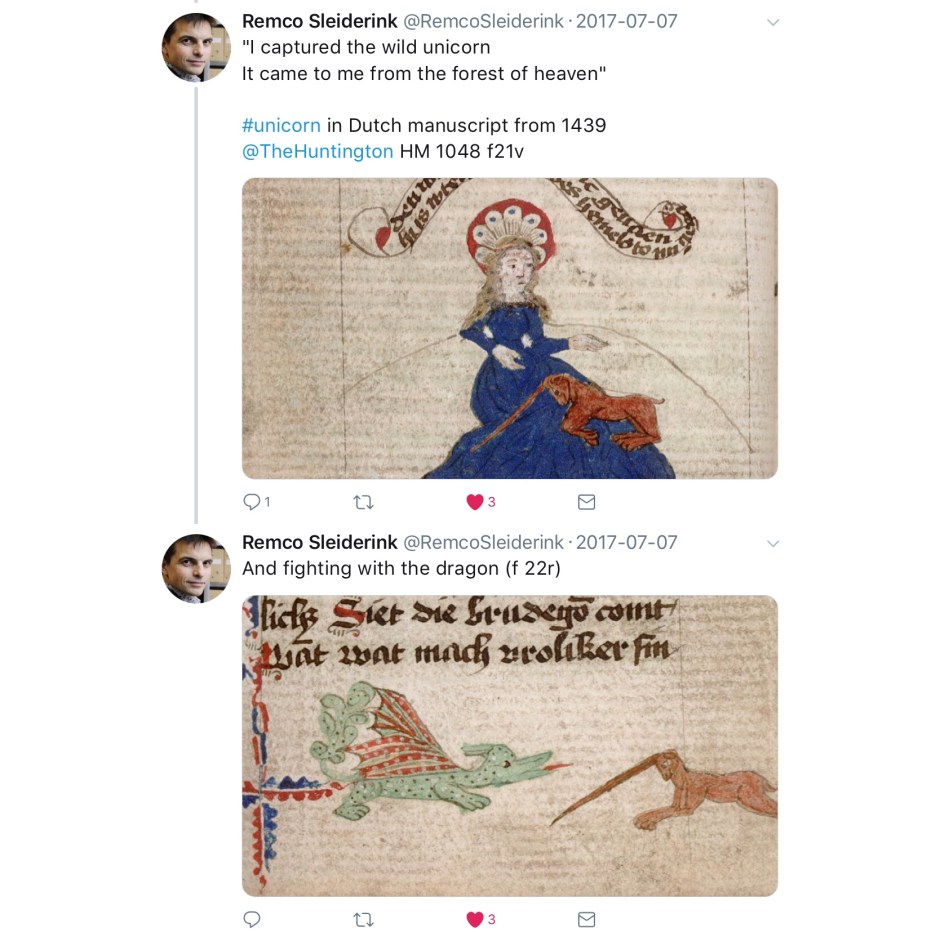This screenshot has width=940, height=932.
Task: Send unicorn tweet via direct message
Action: point(586,502)
